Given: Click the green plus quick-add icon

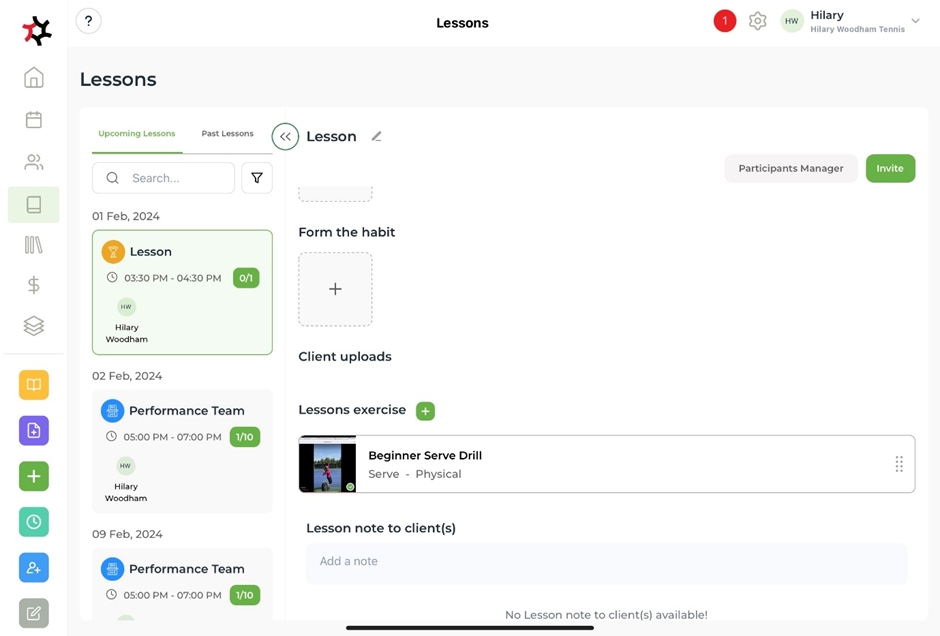Looking at the screenshot, I should click(34, 476).
